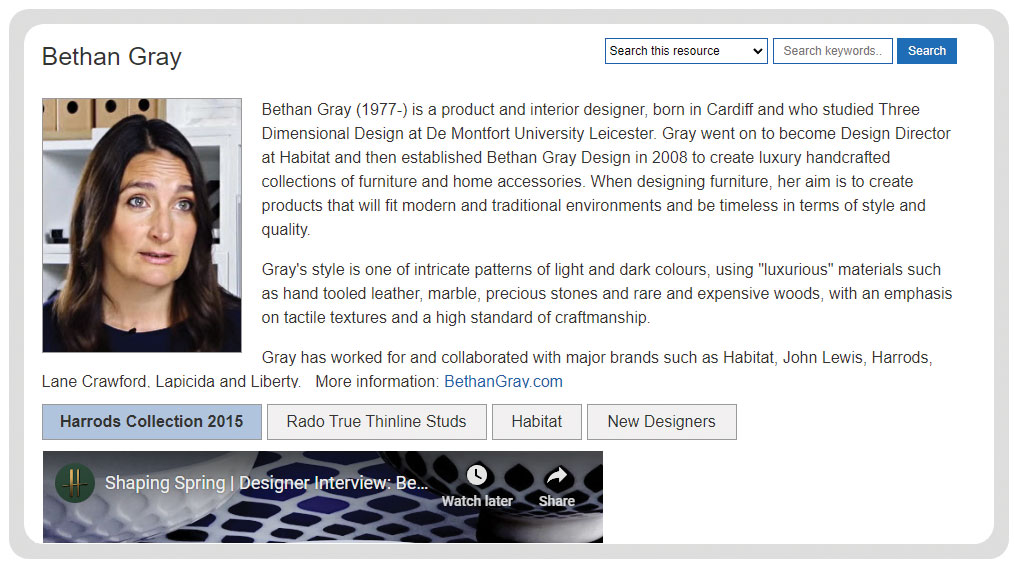Click the first biography paragraph text
Viewport: 1018px width, 566px height.
click(606, 169)
